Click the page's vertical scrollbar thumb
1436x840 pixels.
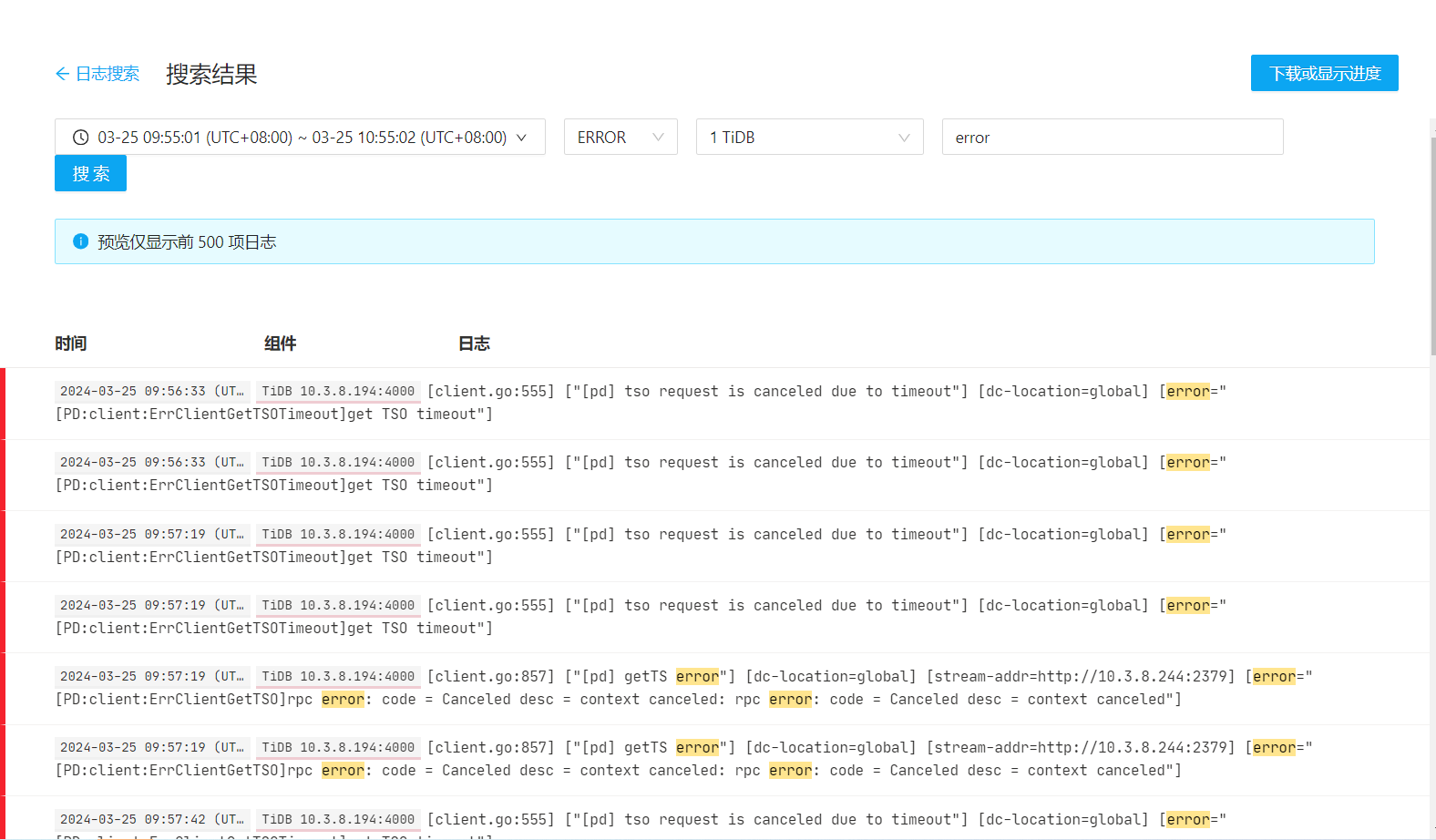point(1432,246)
